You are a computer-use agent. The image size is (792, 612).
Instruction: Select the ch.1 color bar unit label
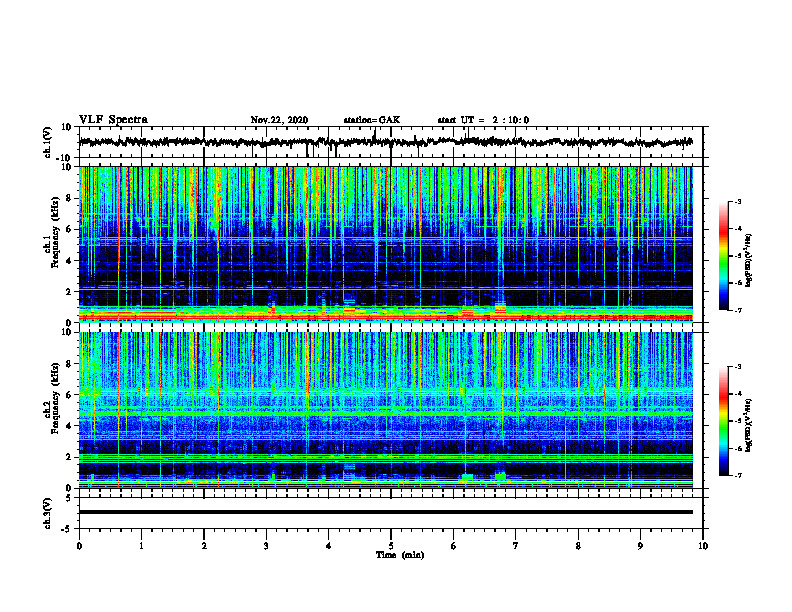[x=749, y=261]
